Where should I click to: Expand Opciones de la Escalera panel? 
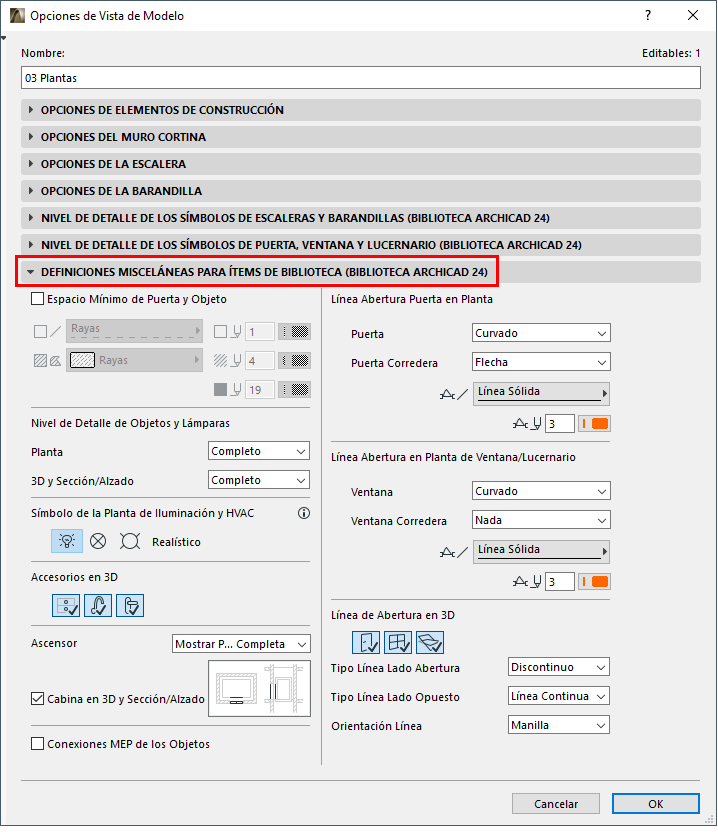361,164
